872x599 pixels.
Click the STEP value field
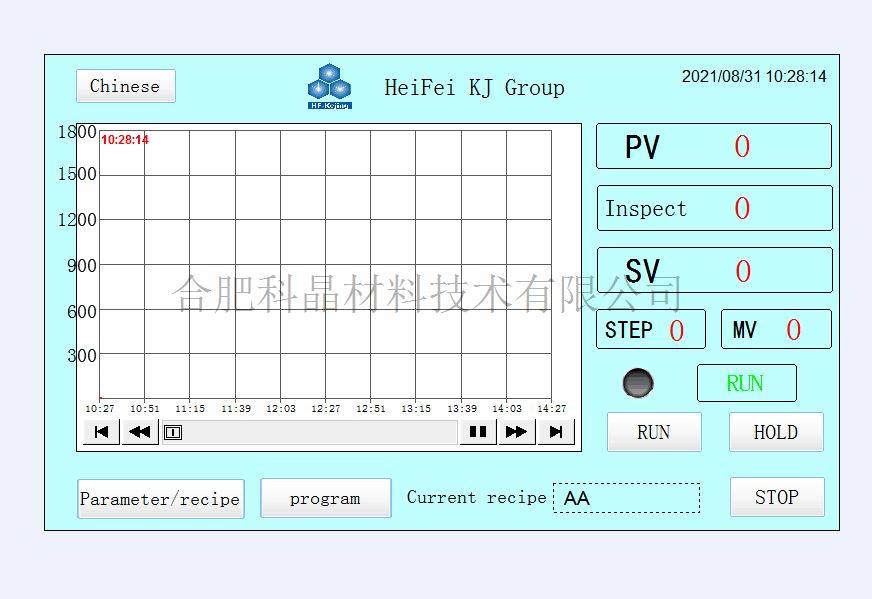pyautogui.click(x=676, y=330)
